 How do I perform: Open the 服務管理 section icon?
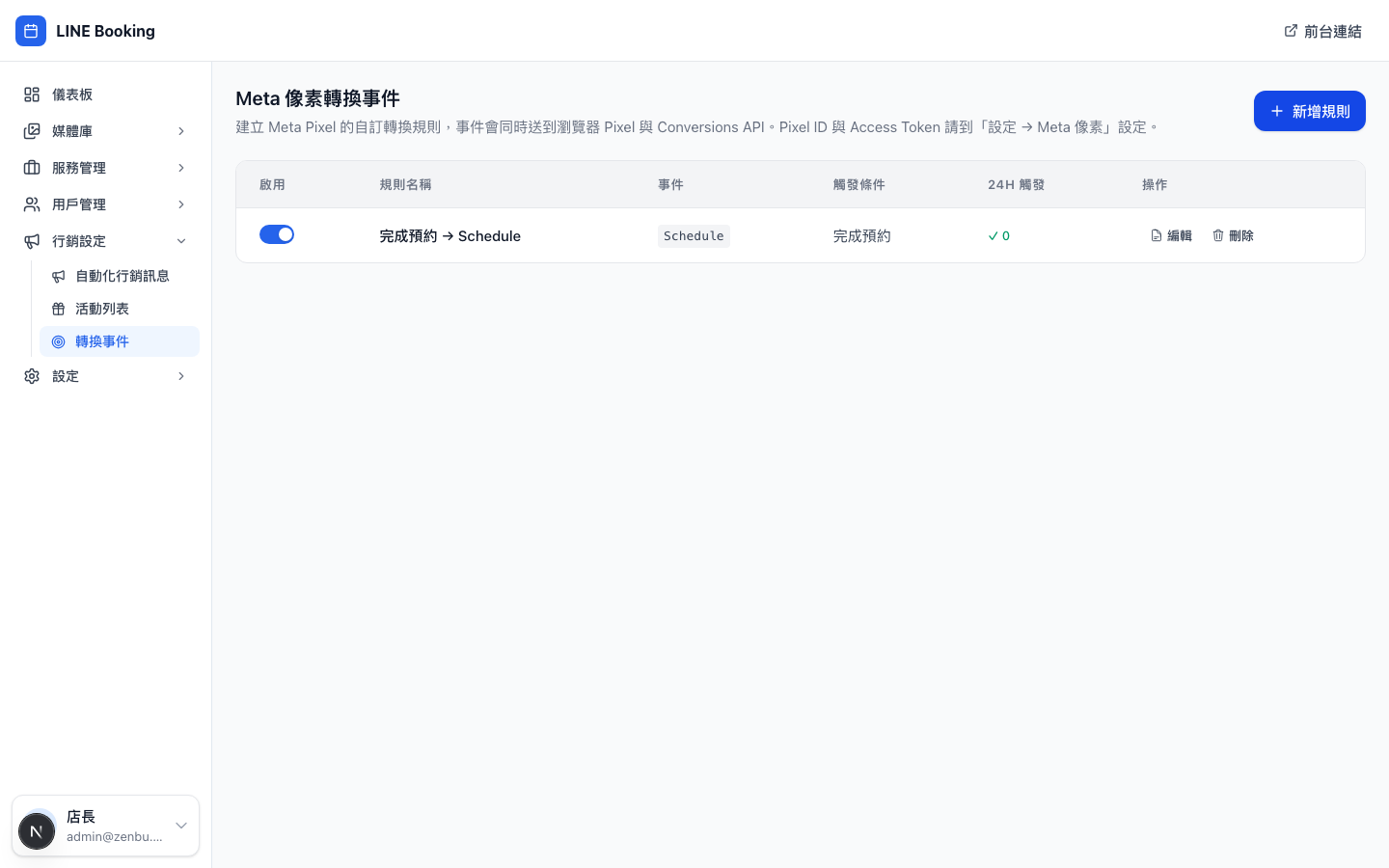pos(32,168)
